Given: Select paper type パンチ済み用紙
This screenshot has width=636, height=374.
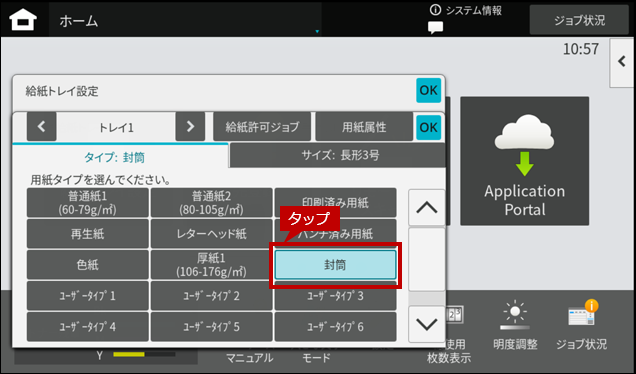Looking at the screenshot, I should point(335,234).
